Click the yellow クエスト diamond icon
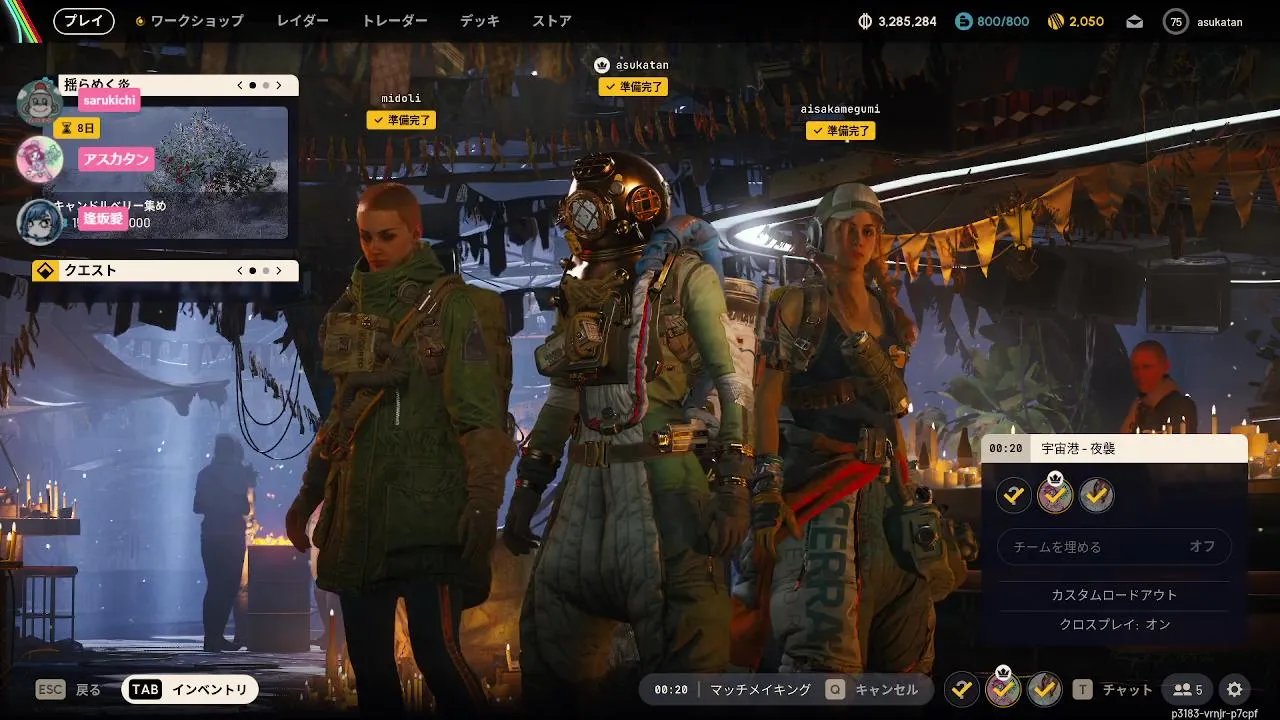 tap(45, 270)
